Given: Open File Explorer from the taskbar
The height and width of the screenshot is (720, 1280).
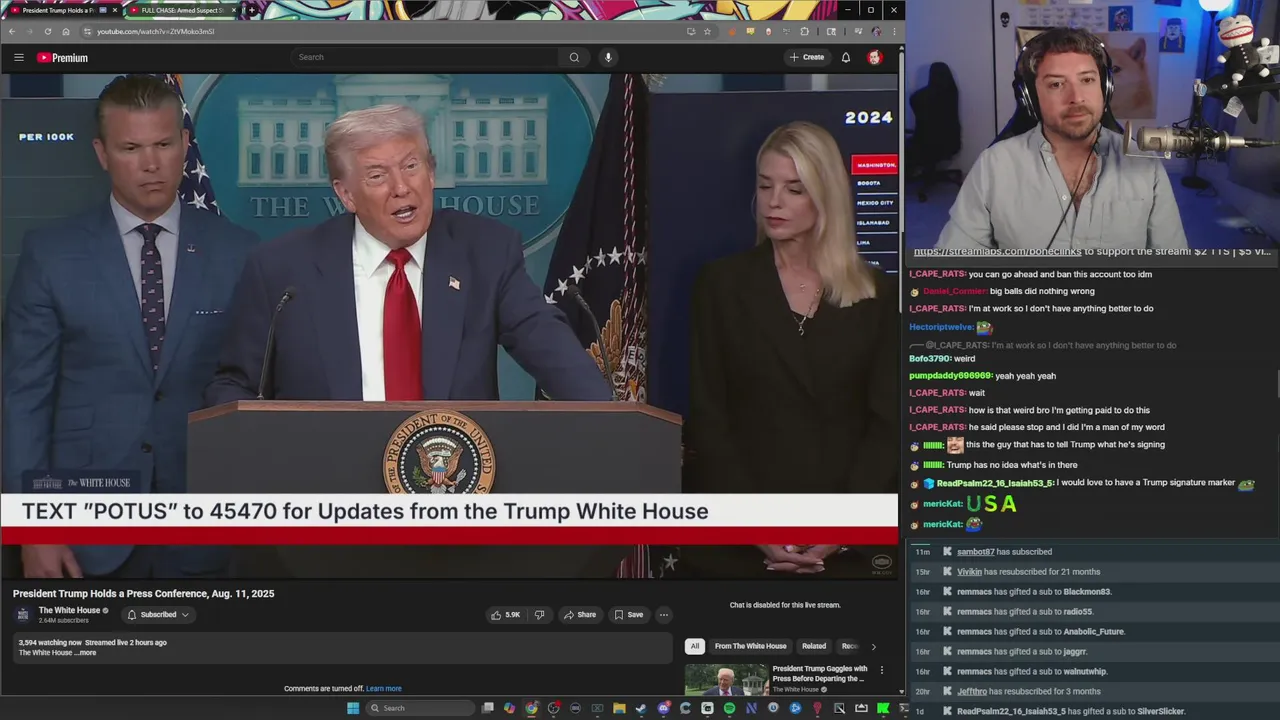Looking at the screenshot, I should (x=619, y=708).
